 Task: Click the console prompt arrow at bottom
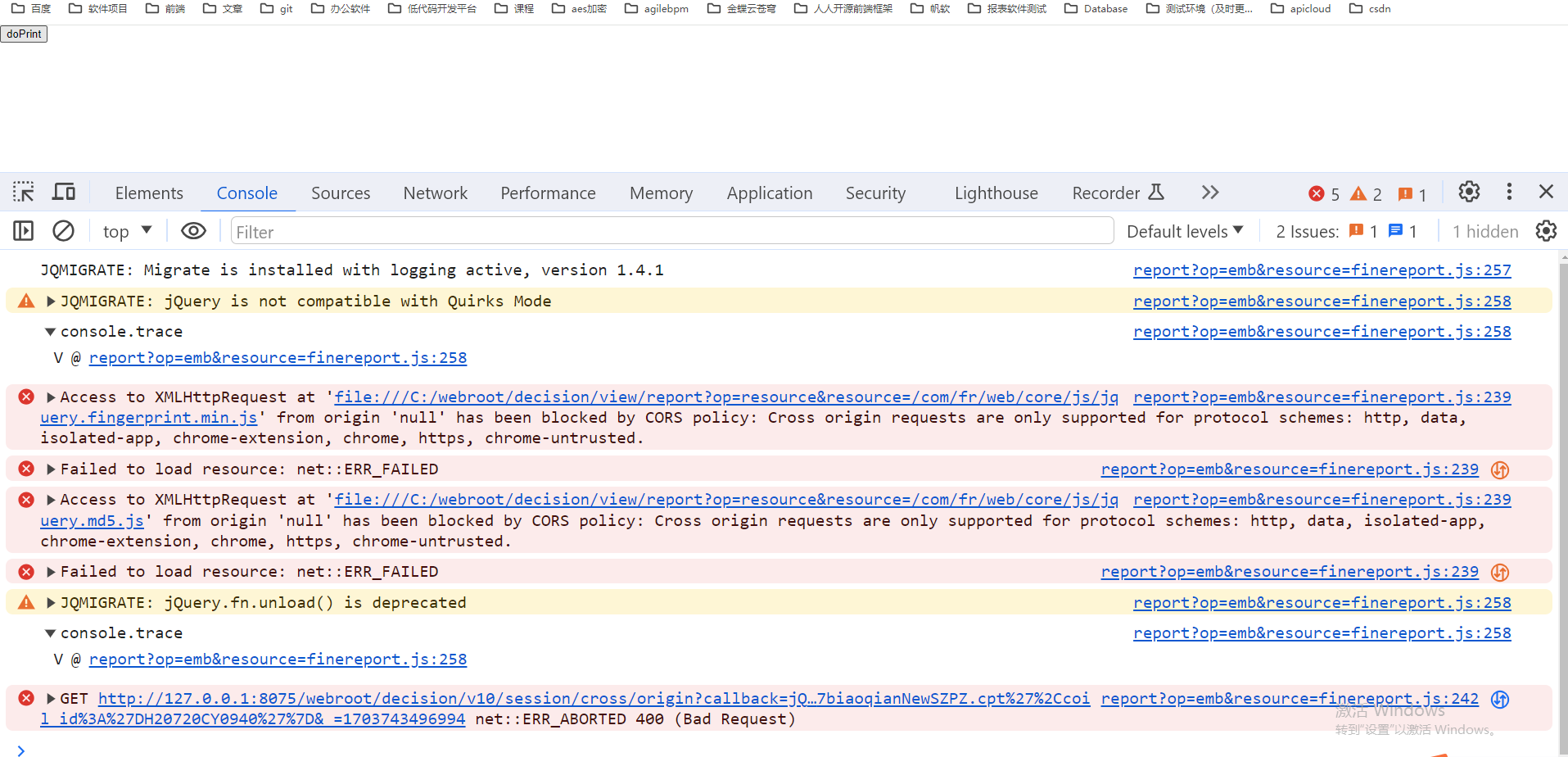[20, 750]
